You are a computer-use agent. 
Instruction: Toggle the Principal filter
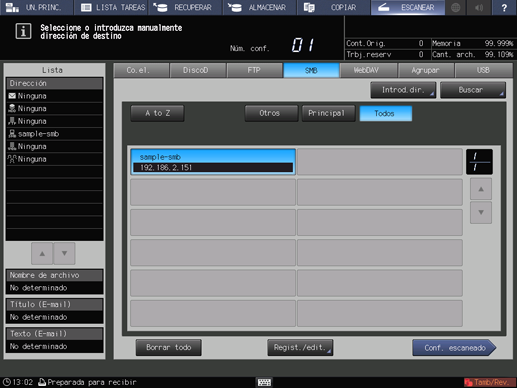[328, 113]
